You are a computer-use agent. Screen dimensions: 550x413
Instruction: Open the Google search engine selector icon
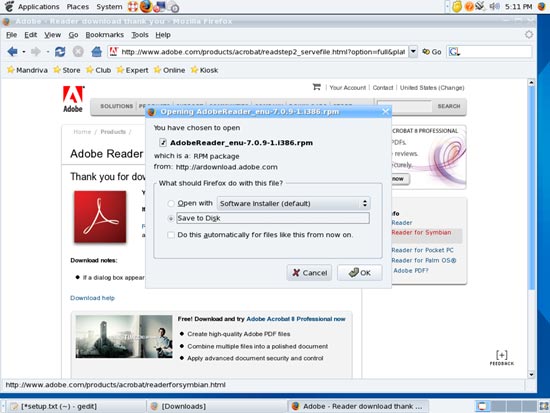(454, 52)
